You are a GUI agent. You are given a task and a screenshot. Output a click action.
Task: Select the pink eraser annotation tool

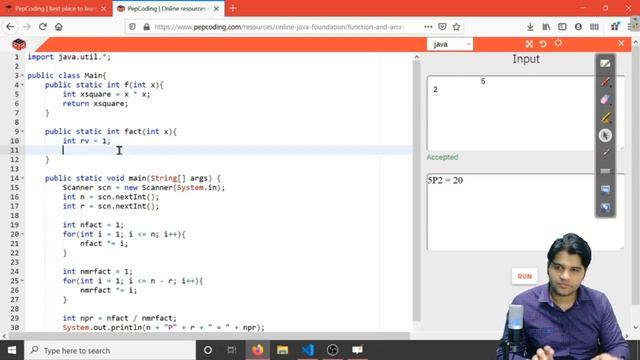[x=605, y=100]
